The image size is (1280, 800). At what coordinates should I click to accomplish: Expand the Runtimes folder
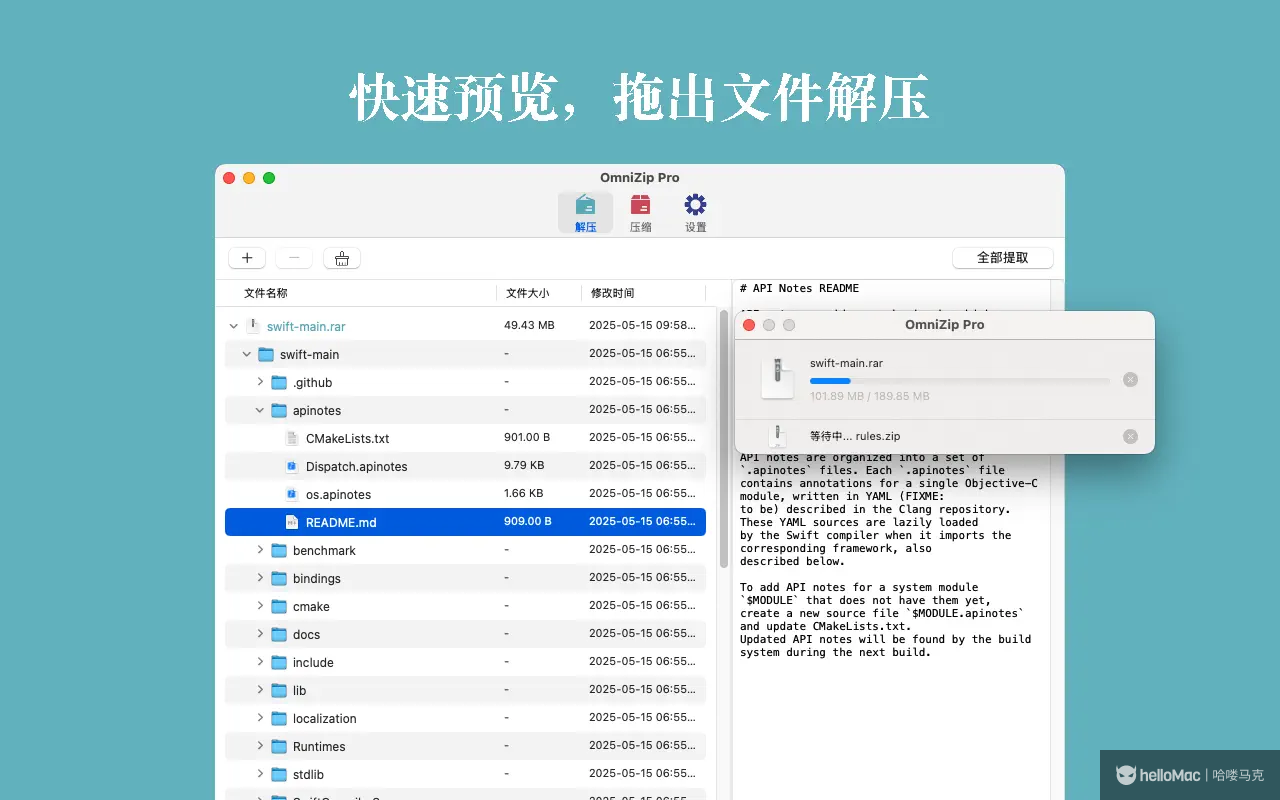tap(260, 746)
